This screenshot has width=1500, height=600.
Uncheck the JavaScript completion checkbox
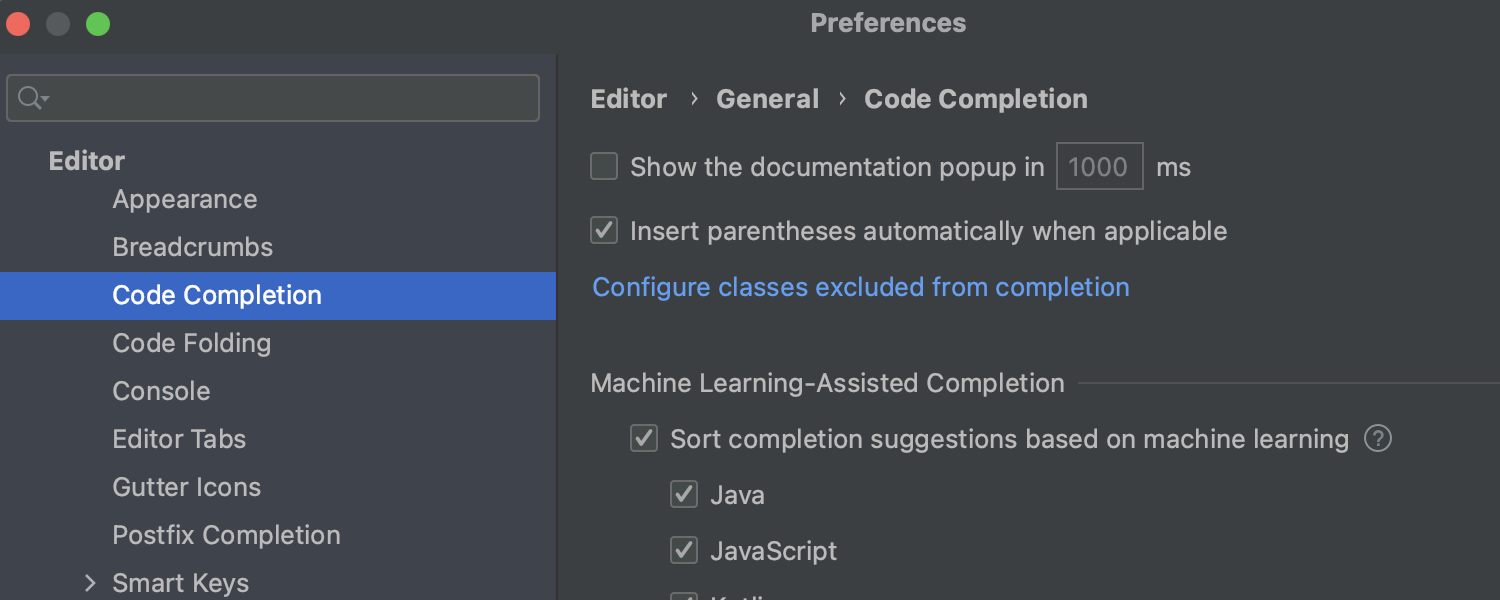pos(684,550)
